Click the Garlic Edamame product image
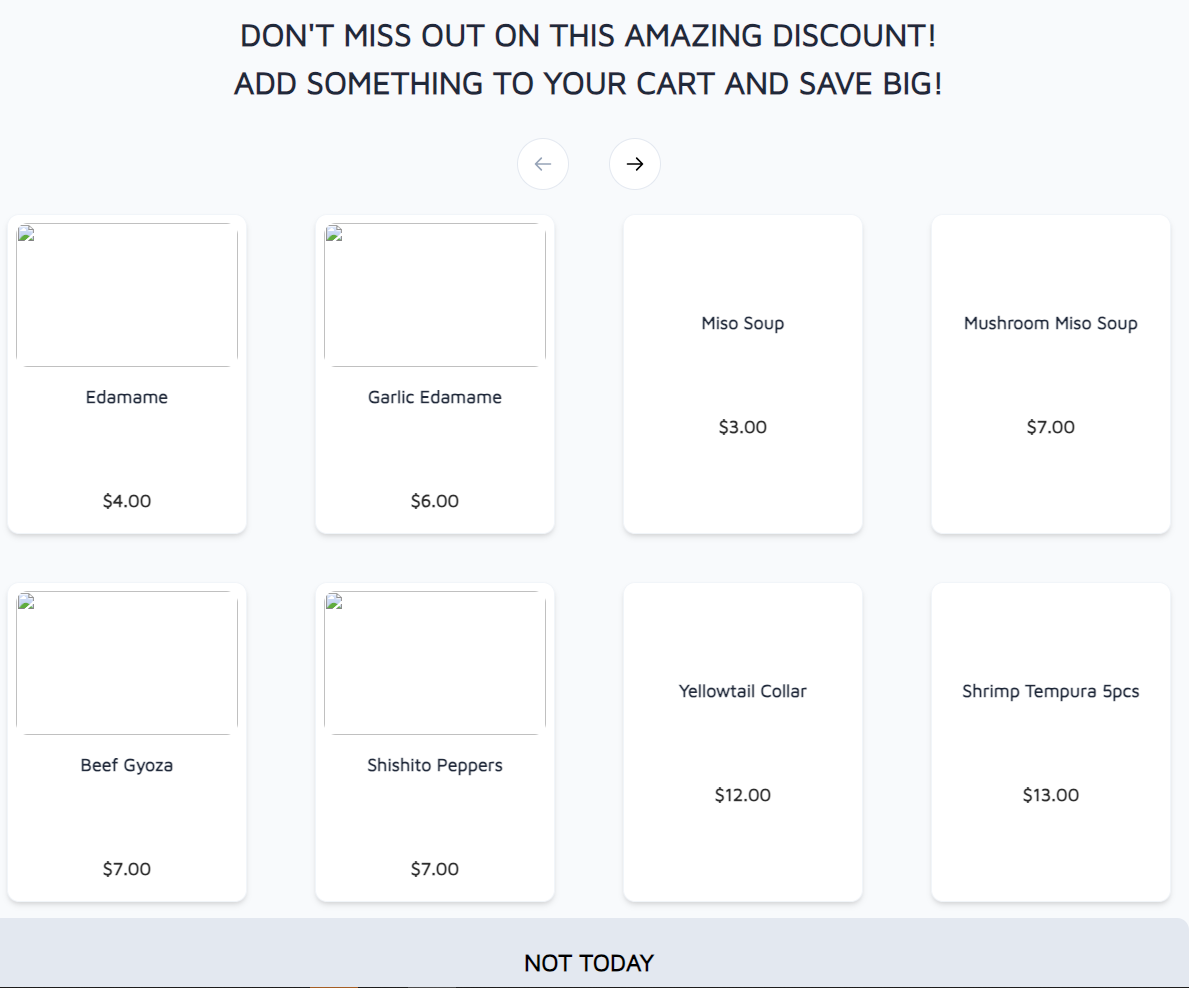Viewport: 1189px width, 988px height. pos(435,295)
